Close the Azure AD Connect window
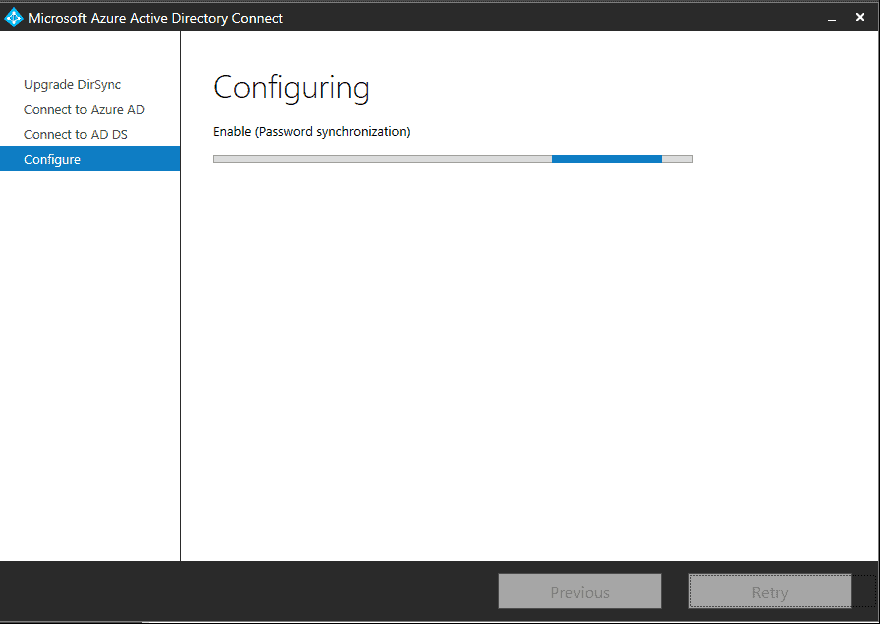 coord(860,17)
